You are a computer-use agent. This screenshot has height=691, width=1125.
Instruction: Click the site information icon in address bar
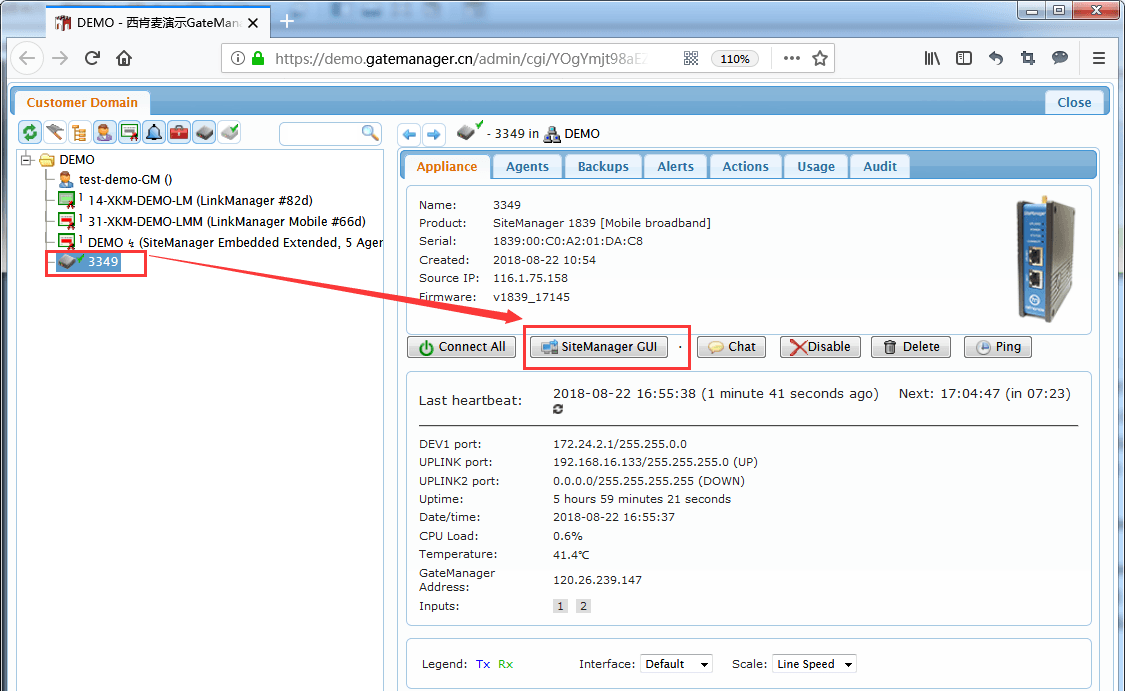point(237,58)
